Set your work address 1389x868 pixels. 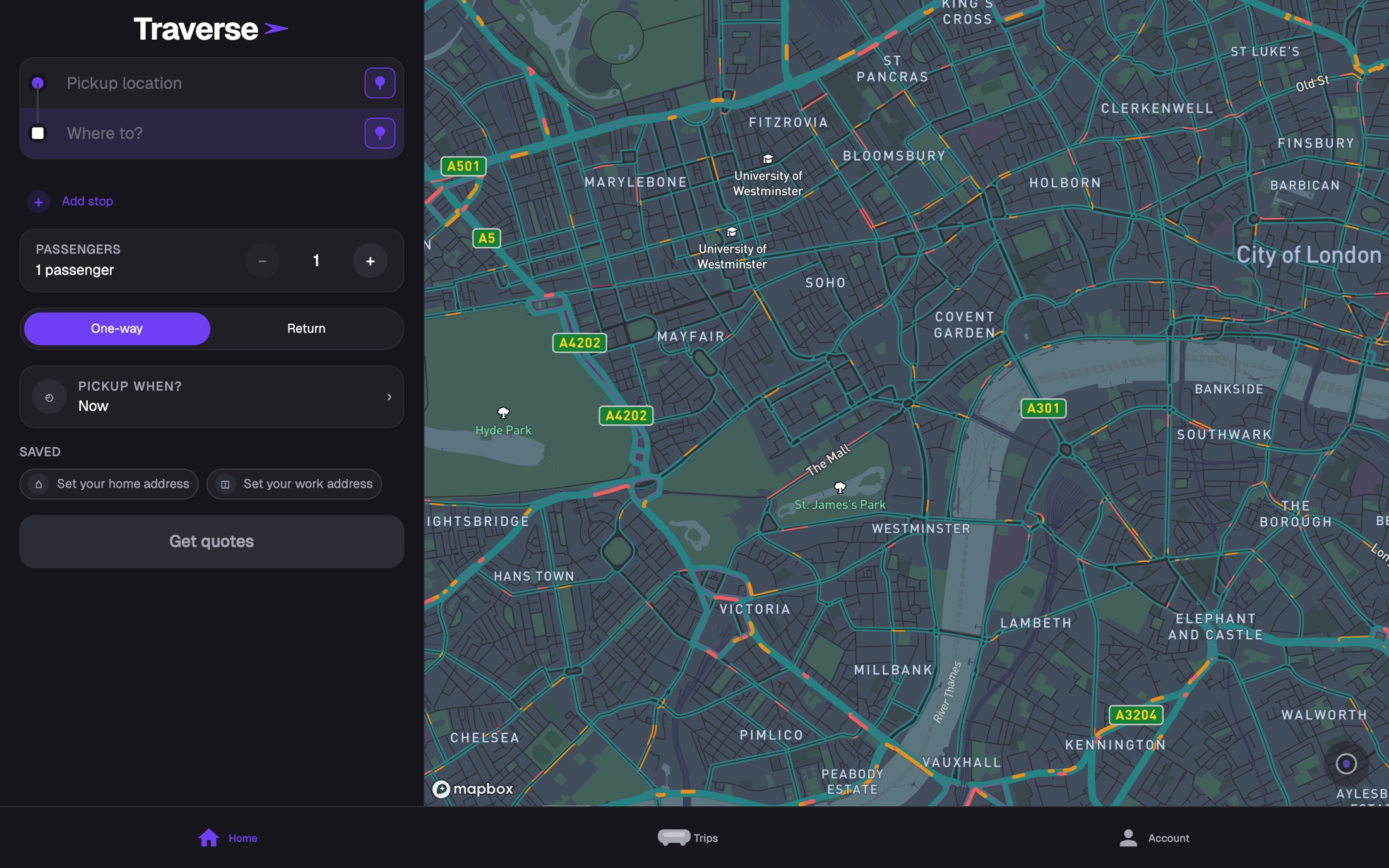[294, 484]
